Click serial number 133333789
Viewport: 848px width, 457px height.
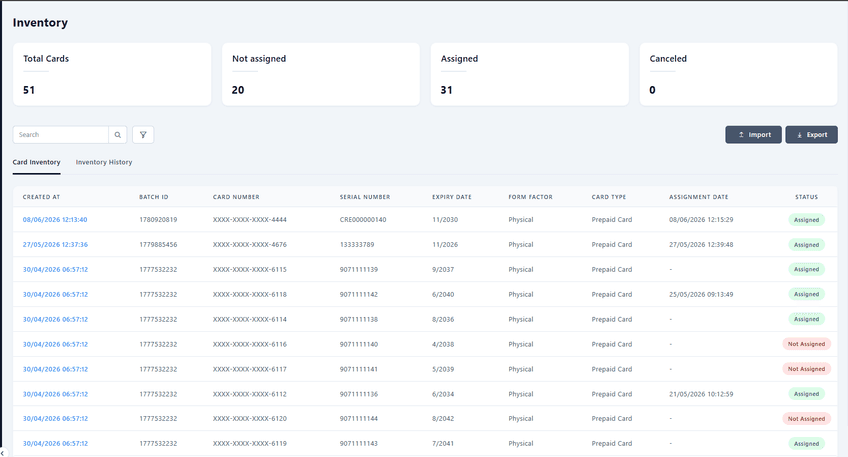coord(356,244)
